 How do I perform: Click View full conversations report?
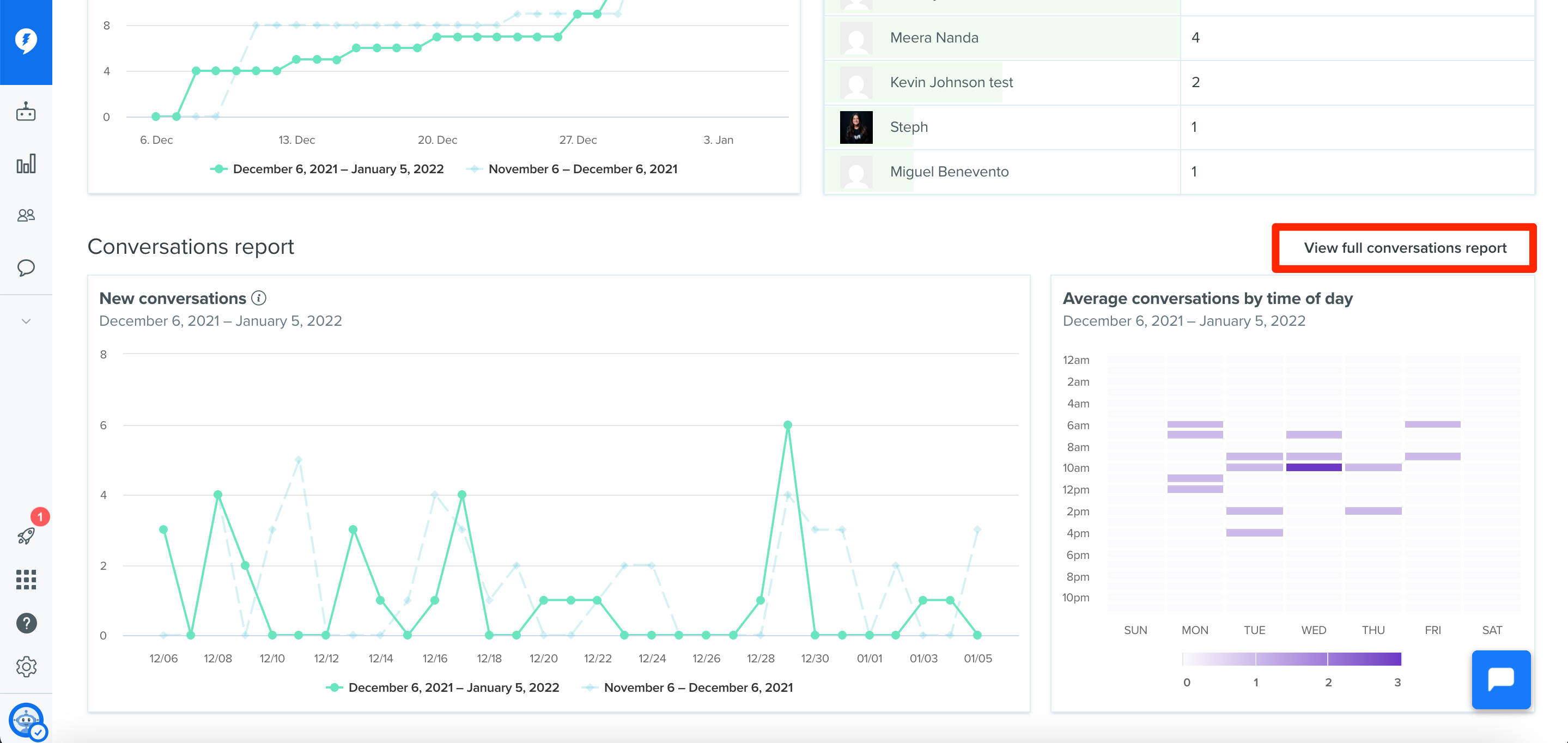coord(1404,248)
